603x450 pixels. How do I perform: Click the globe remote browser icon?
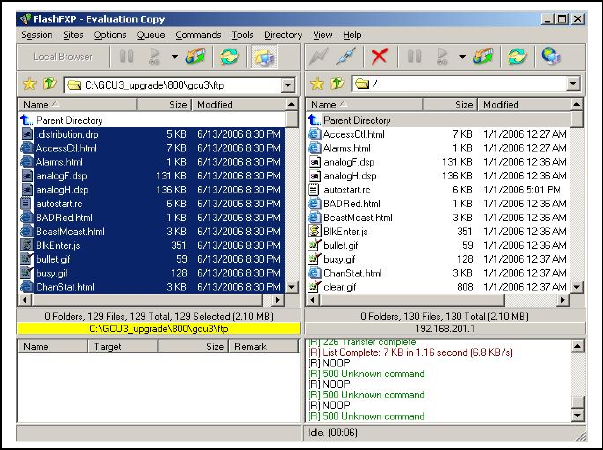(551, 57)
